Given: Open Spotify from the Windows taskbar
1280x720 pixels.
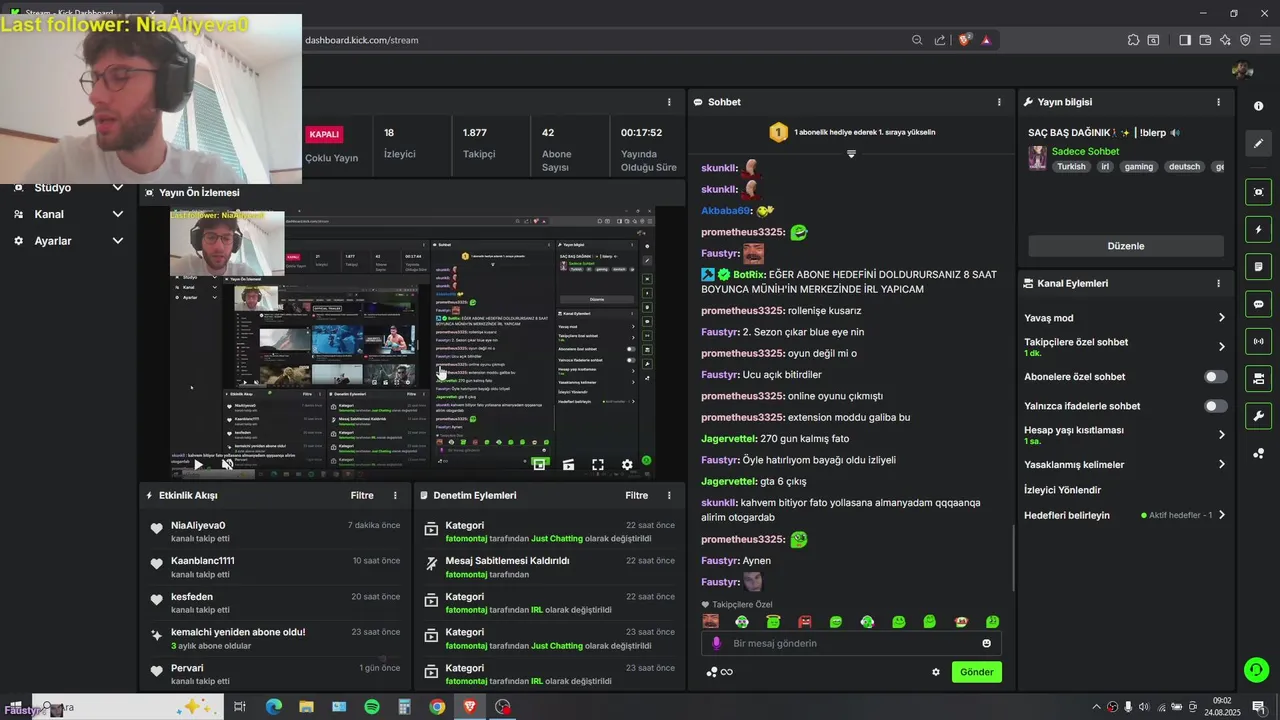Looking at the screenshot, I should pos(372,707).
